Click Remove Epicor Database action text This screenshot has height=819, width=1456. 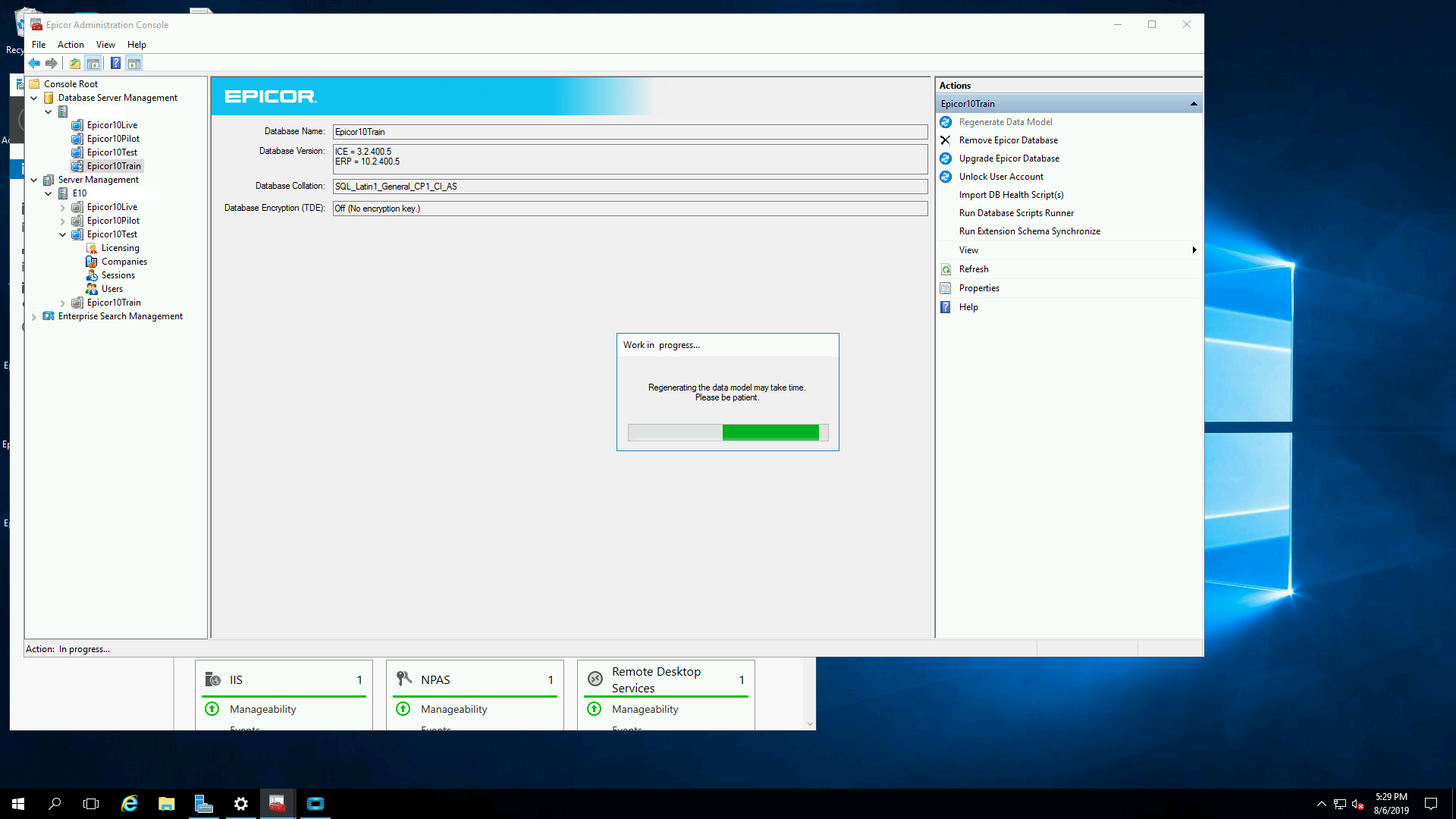1008,140
